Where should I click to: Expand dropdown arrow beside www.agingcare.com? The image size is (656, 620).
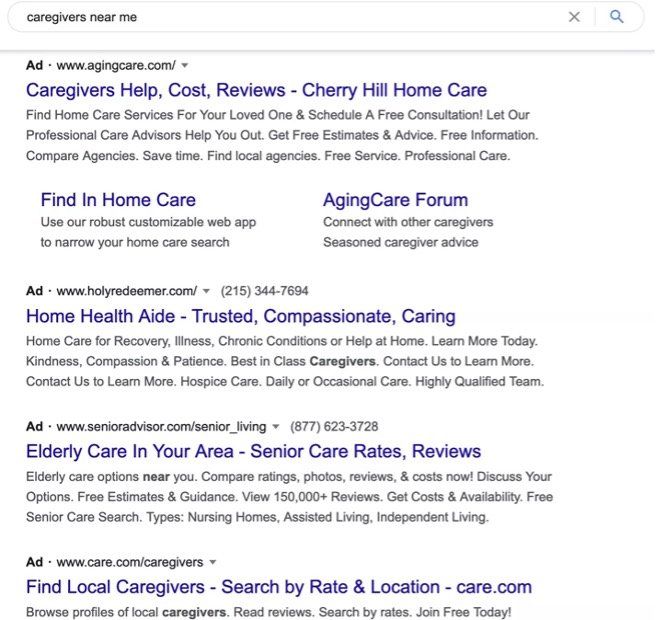[184, 66]
